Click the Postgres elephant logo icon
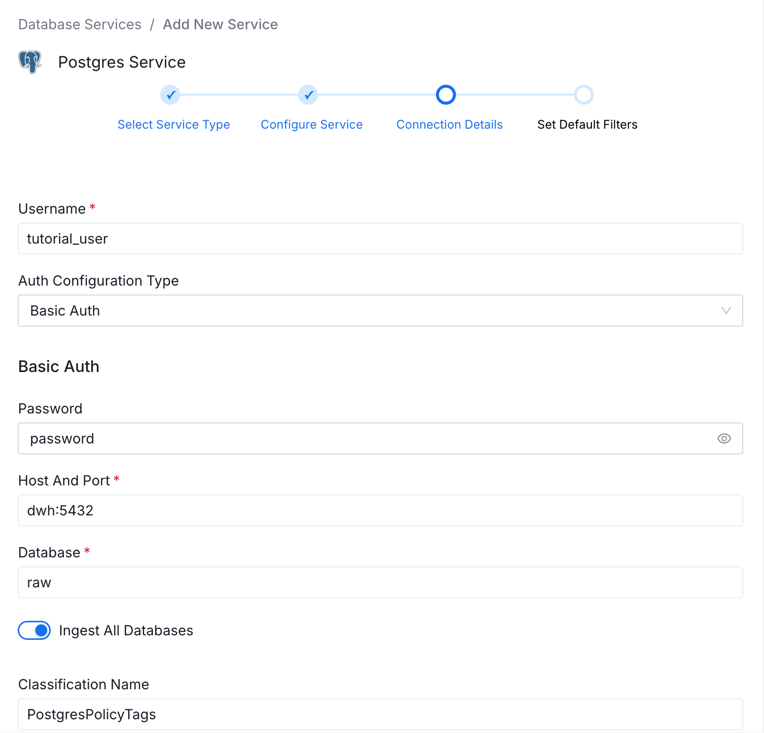The width and height of the screenshot is (764, 733). (30, 62)
